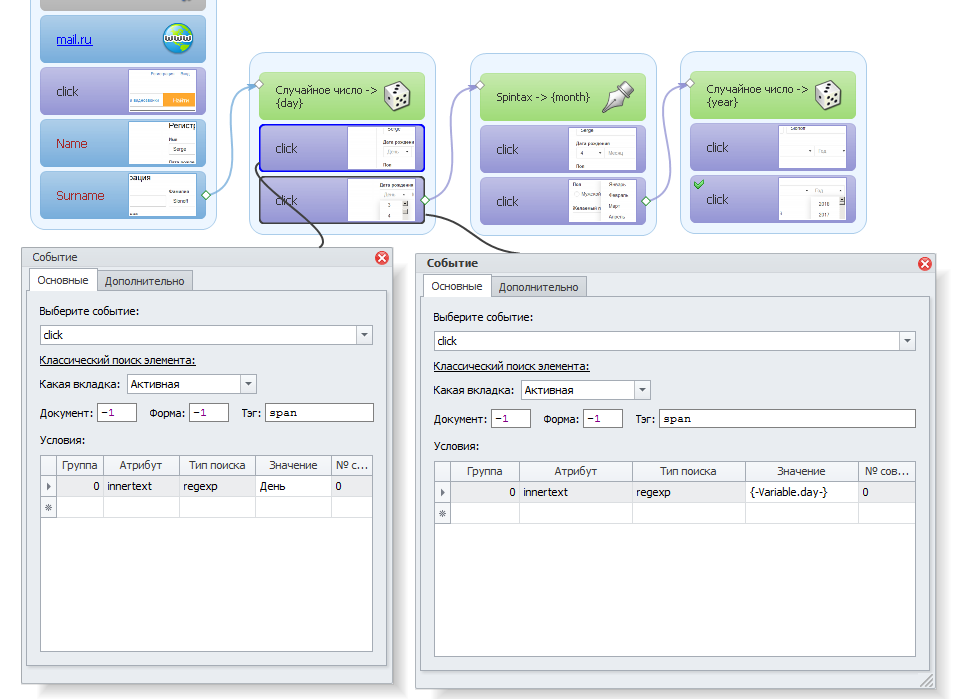Click the dice icon on the {year} block
Viewport: 962px width, 699px height.
(828, 95)
